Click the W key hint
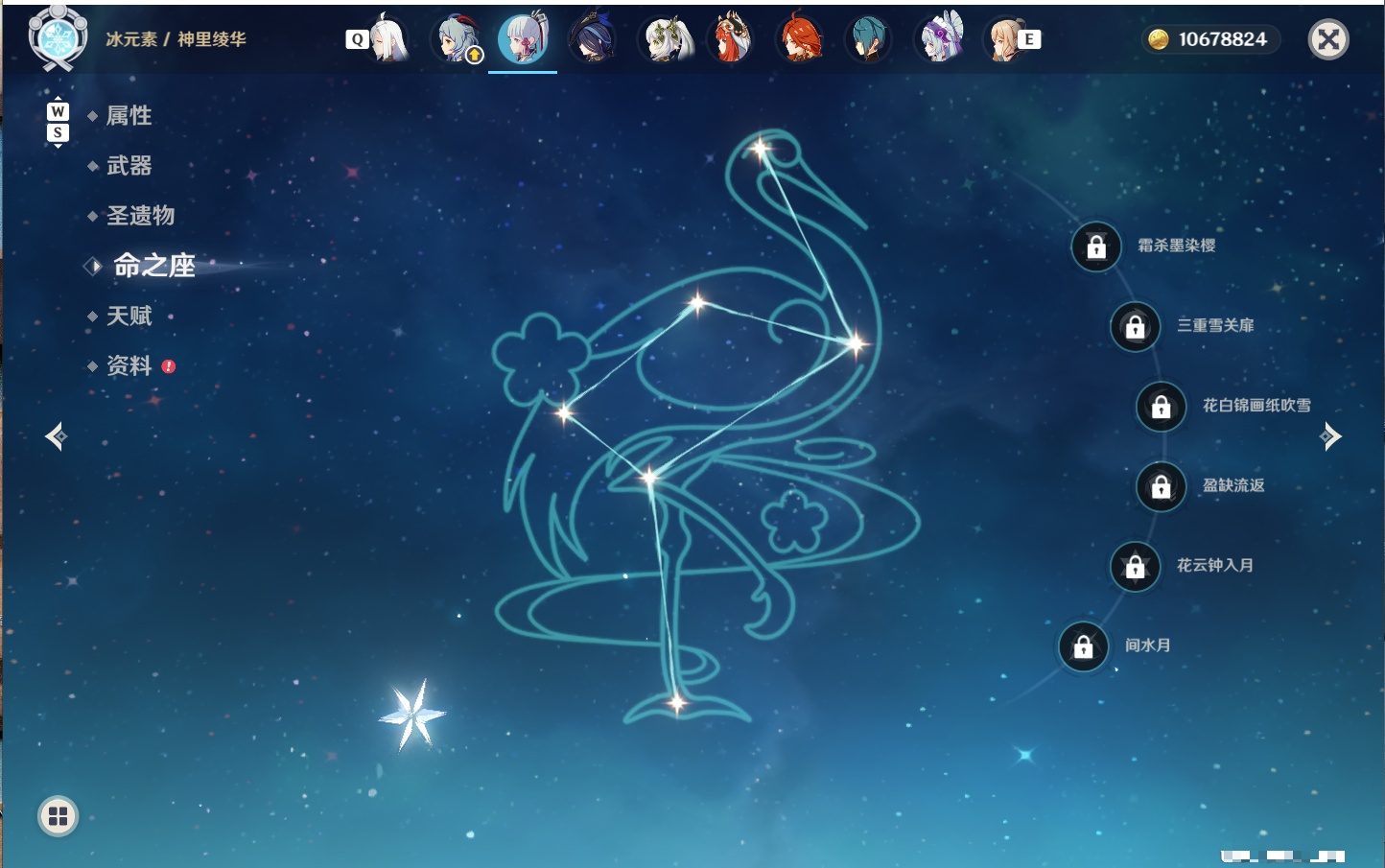This screenshot has height=868, width=1385. (58, 112)
